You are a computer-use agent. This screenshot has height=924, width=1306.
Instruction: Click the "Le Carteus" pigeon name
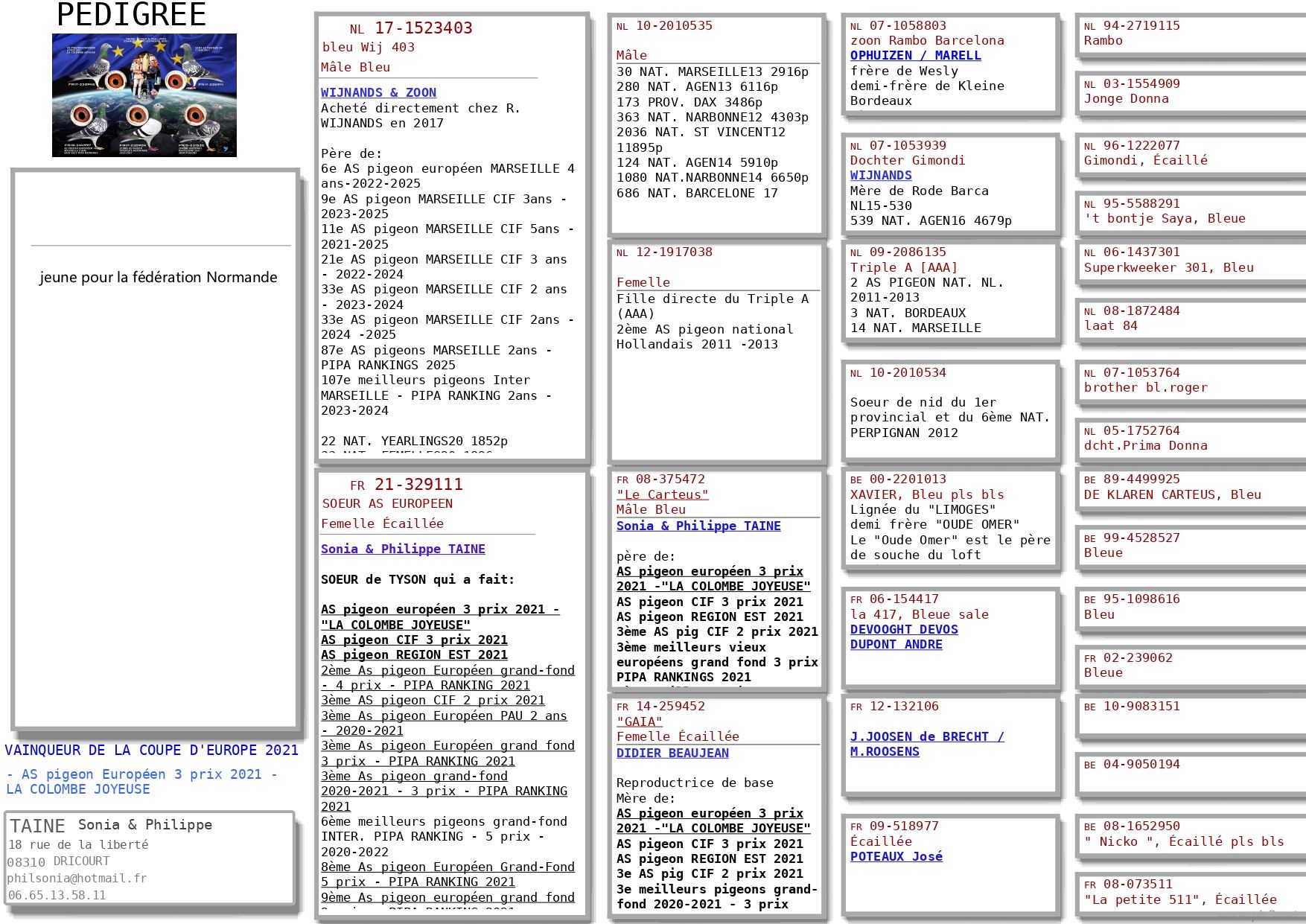[662, 494]
